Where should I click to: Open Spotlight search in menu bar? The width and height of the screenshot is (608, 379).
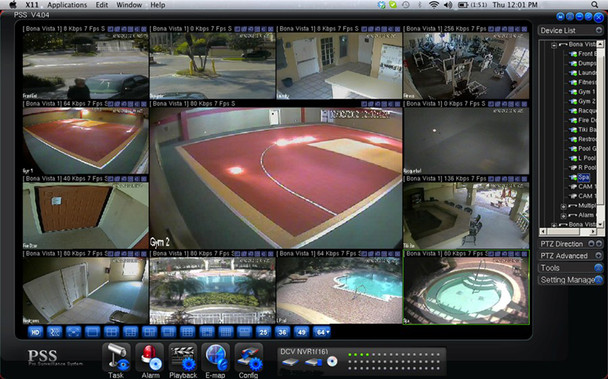(594, 5)
